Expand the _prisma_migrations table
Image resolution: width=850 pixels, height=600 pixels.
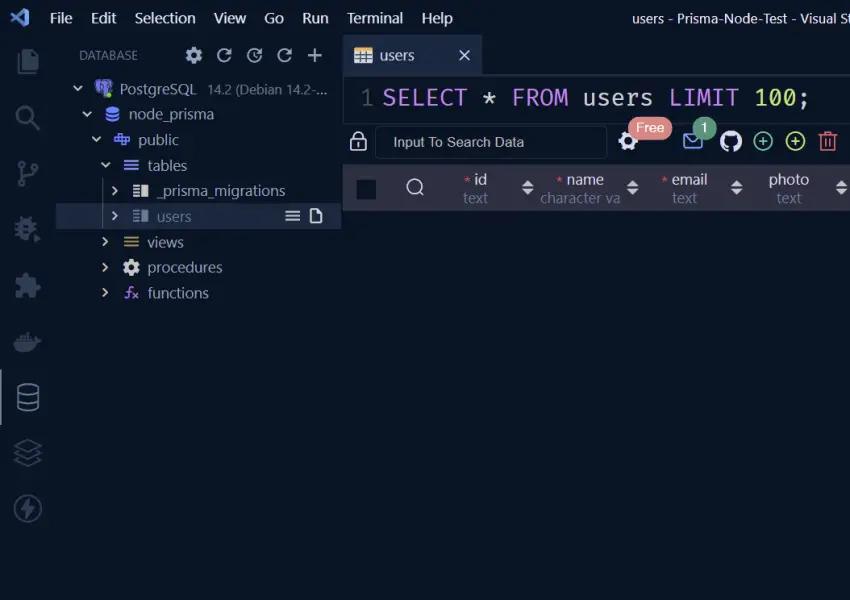coord(114,191)
